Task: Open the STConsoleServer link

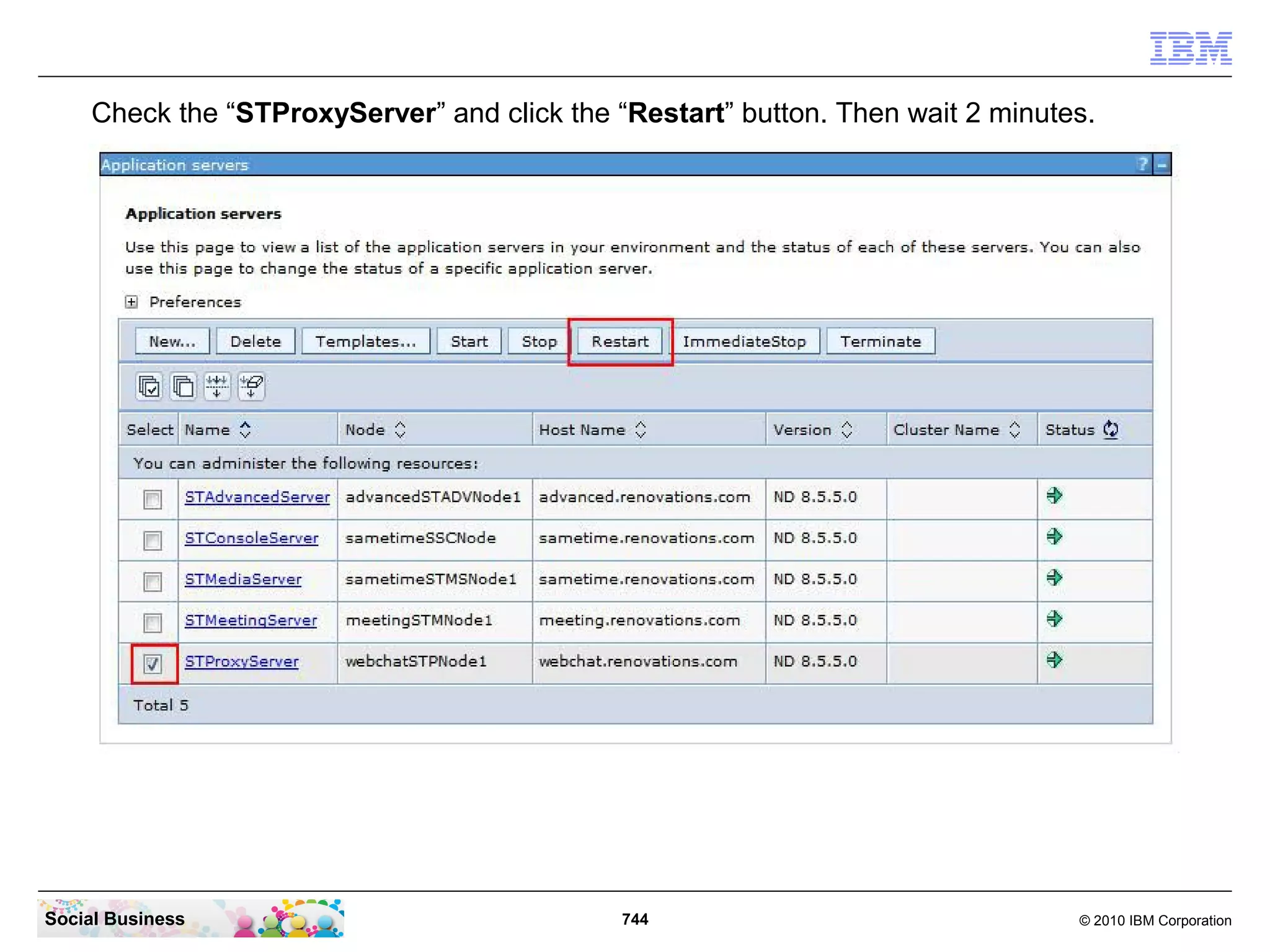Action: (x=252, y=538)
